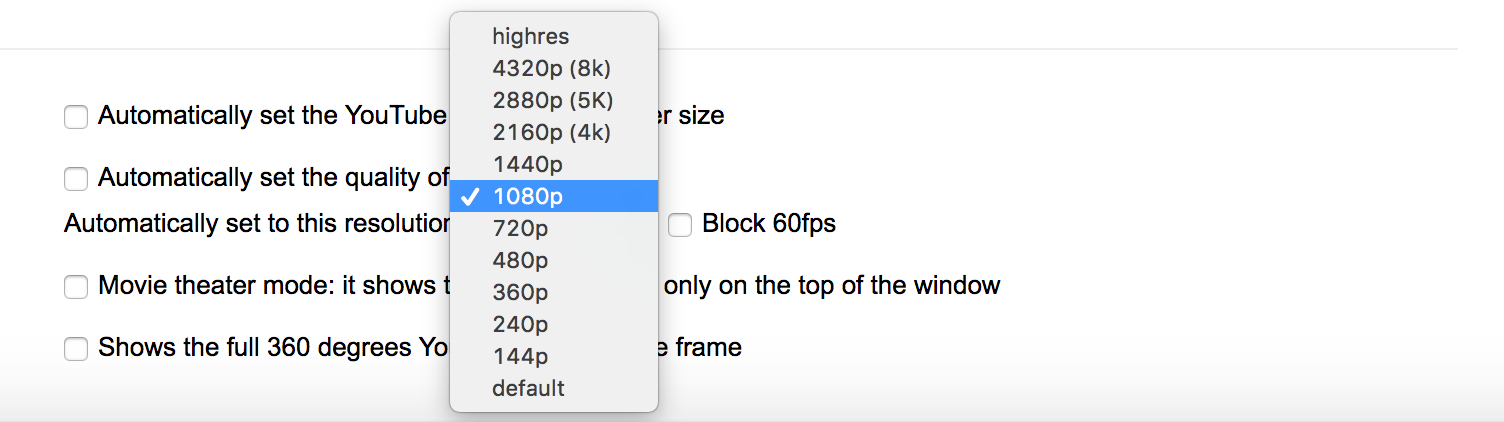This screenshot has width=1504, height=422.
Task: Pick the 480p option
Action: pyautogui.click(x=520, y=260)
